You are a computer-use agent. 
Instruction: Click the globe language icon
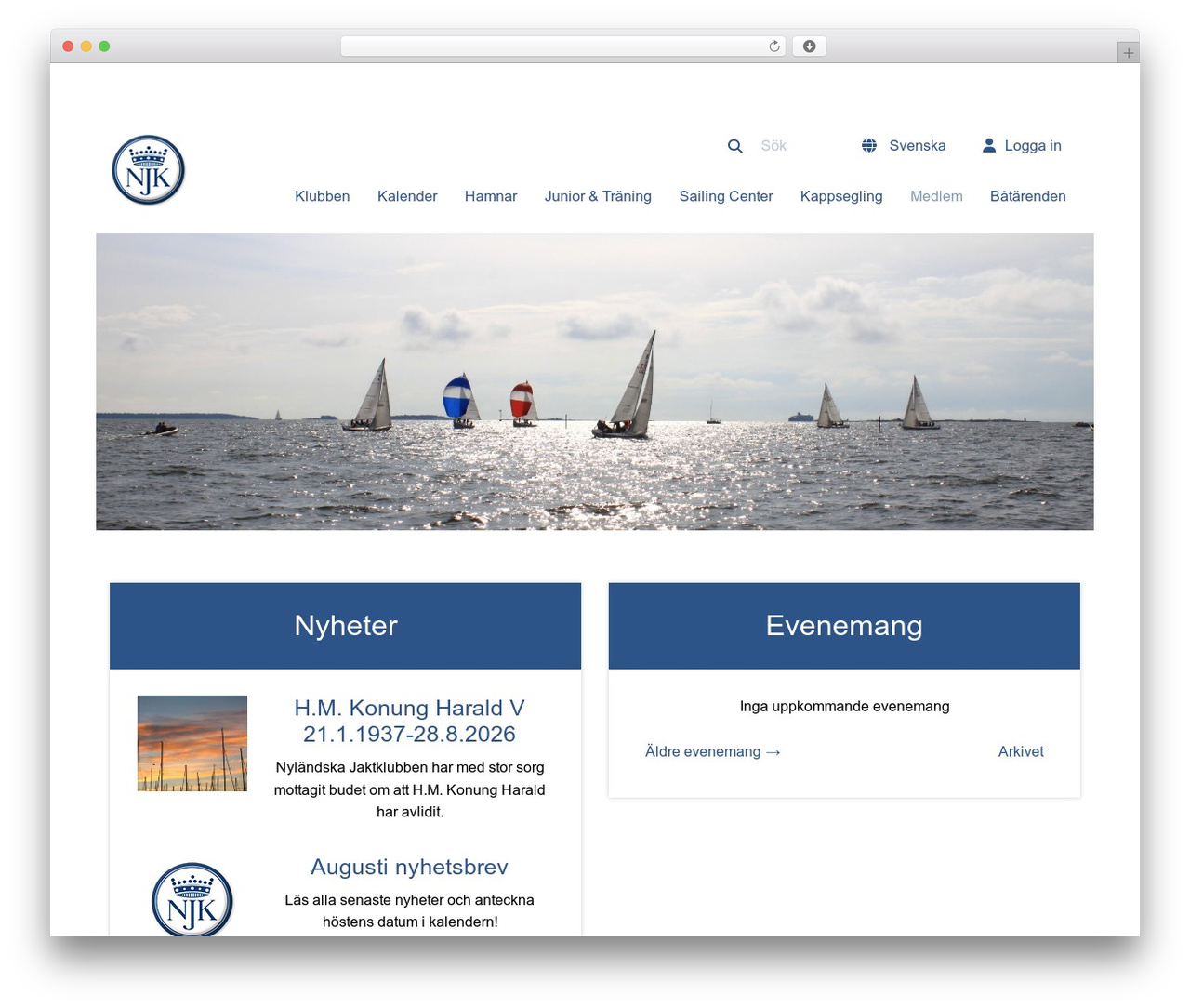click(869, 145)
